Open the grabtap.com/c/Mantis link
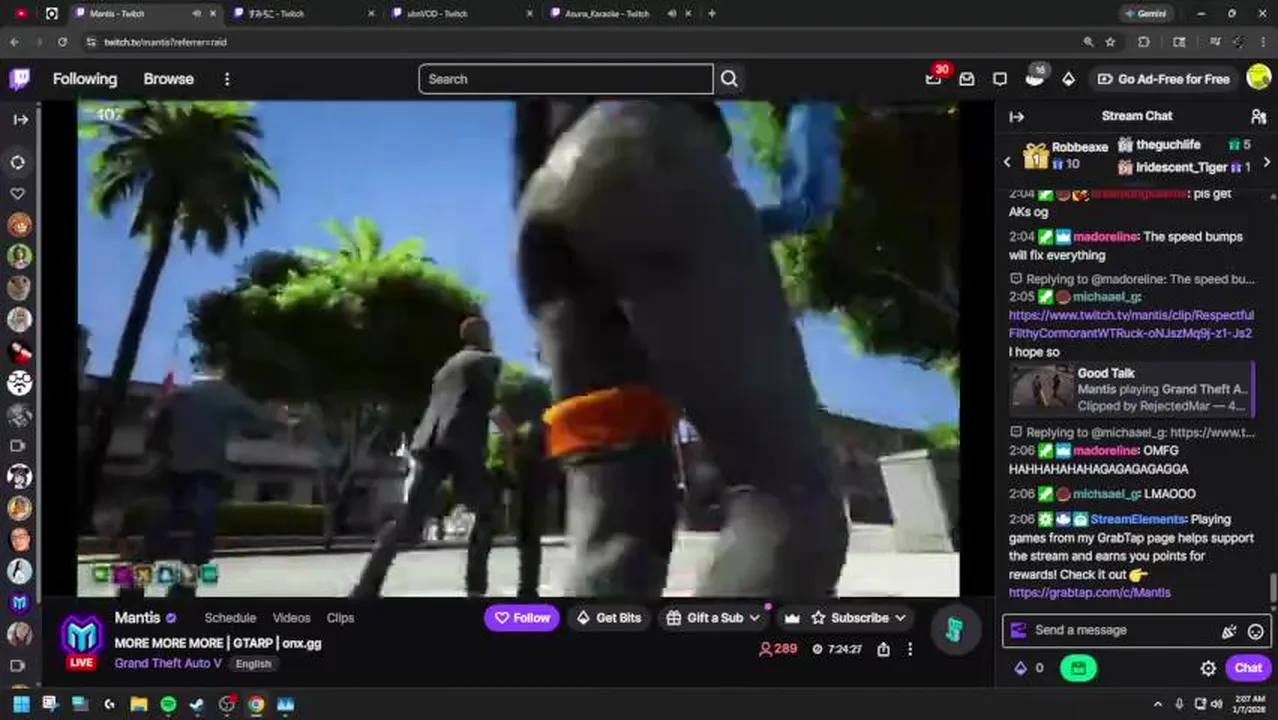Screen dimensions: 1278x720 coord(1090,593)
